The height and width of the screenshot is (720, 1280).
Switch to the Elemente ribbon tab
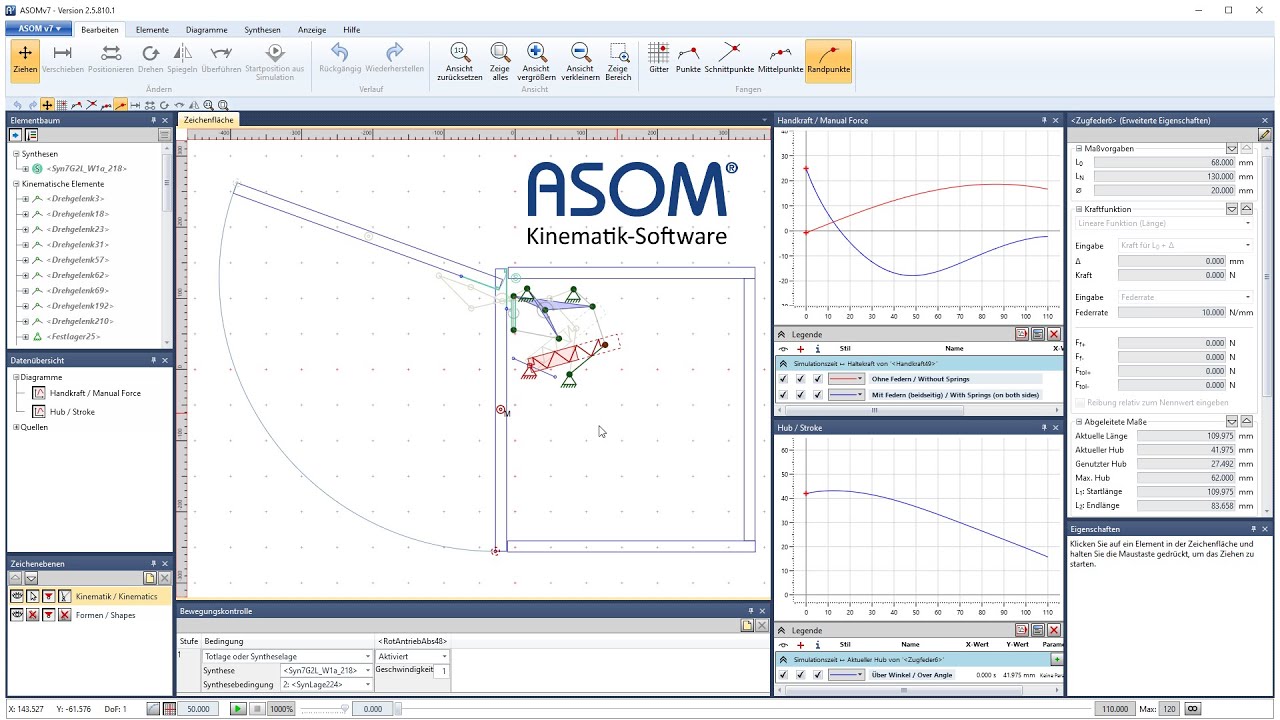tap(152, 30)
